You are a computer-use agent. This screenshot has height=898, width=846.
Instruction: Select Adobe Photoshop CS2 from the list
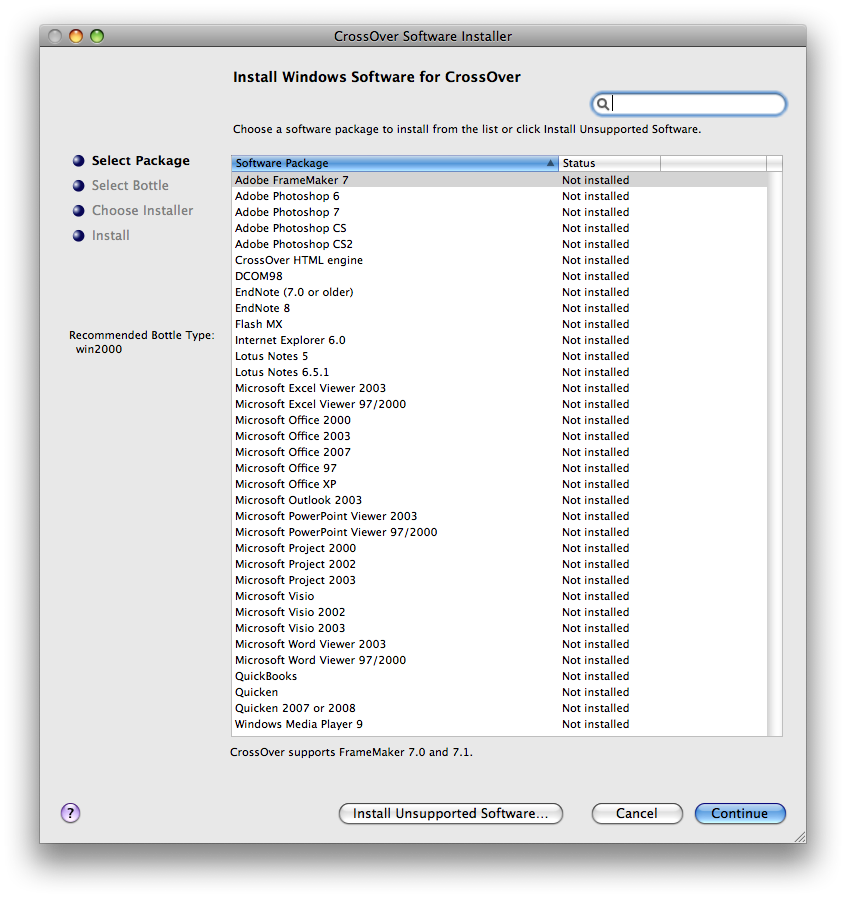294,244
